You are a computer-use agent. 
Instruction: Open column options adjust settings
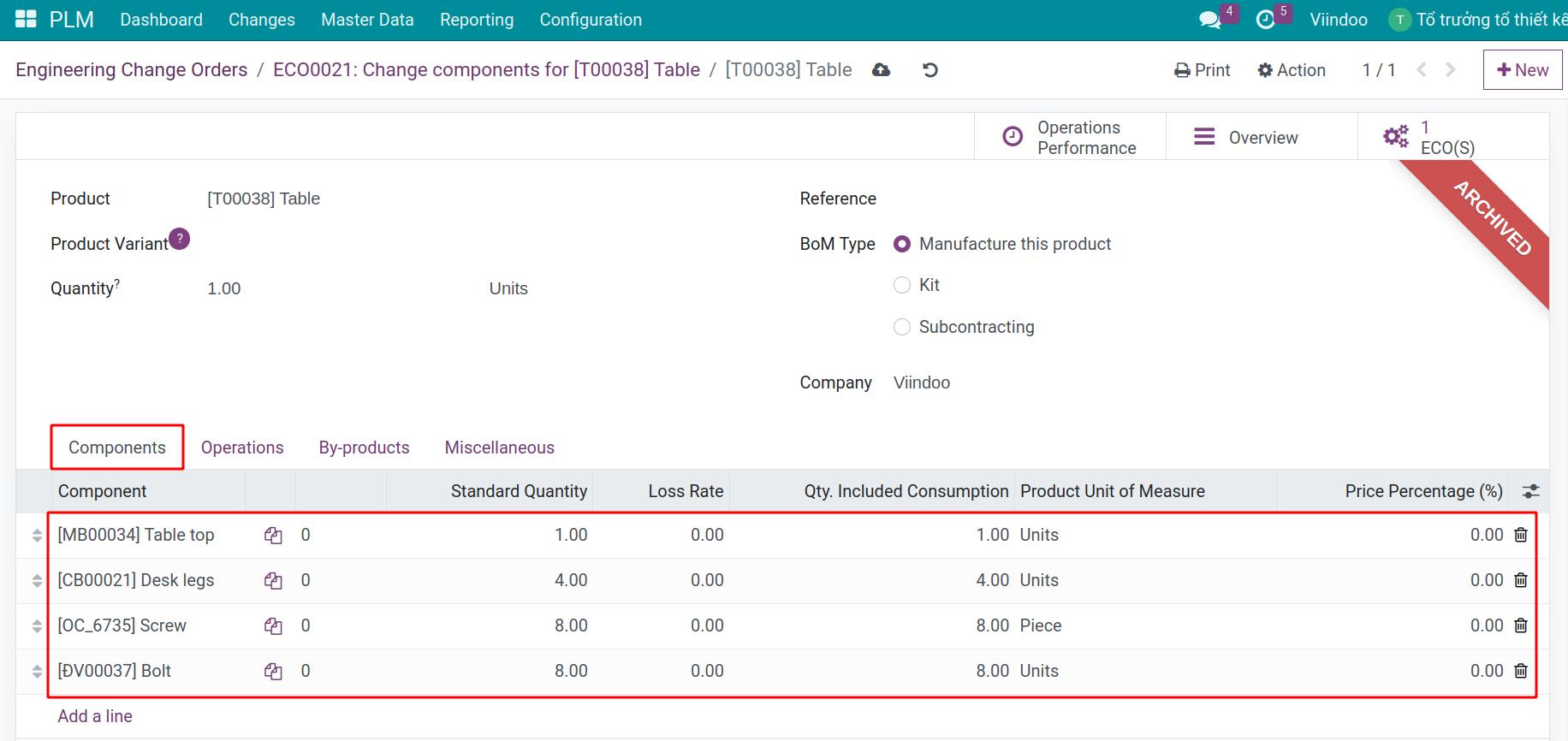1530,491
